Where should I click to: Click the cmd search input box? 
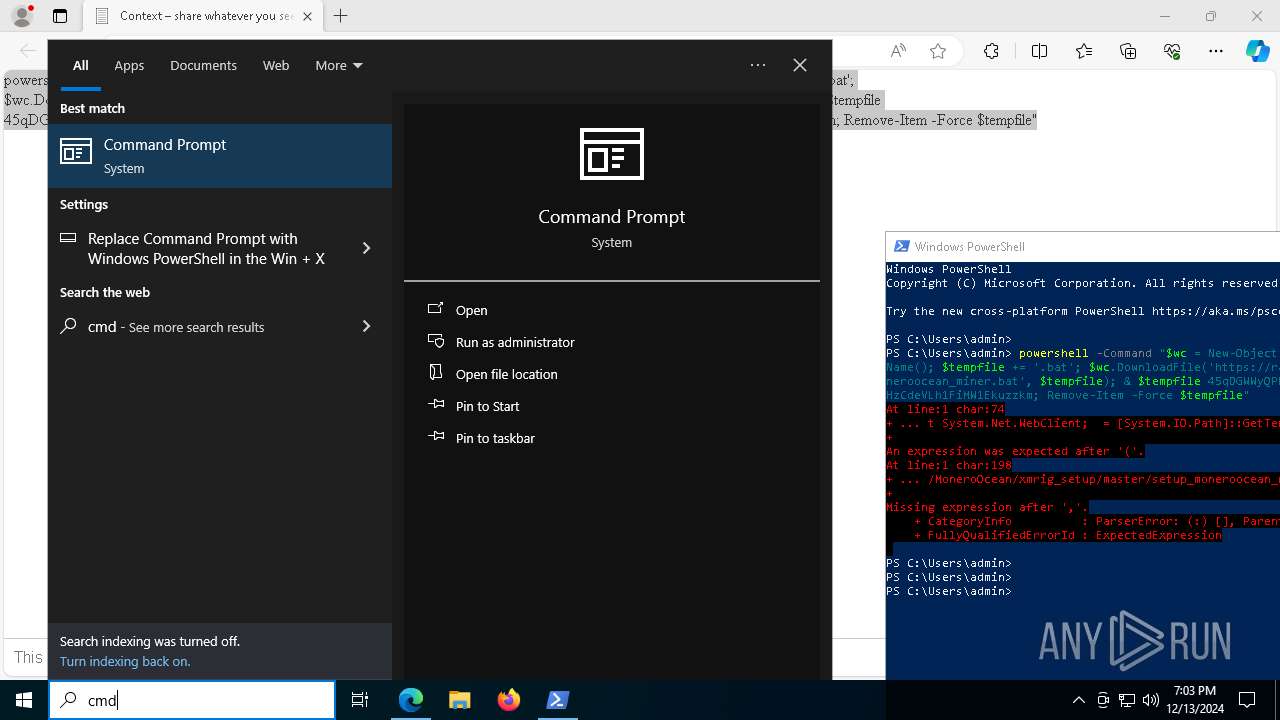192,700
